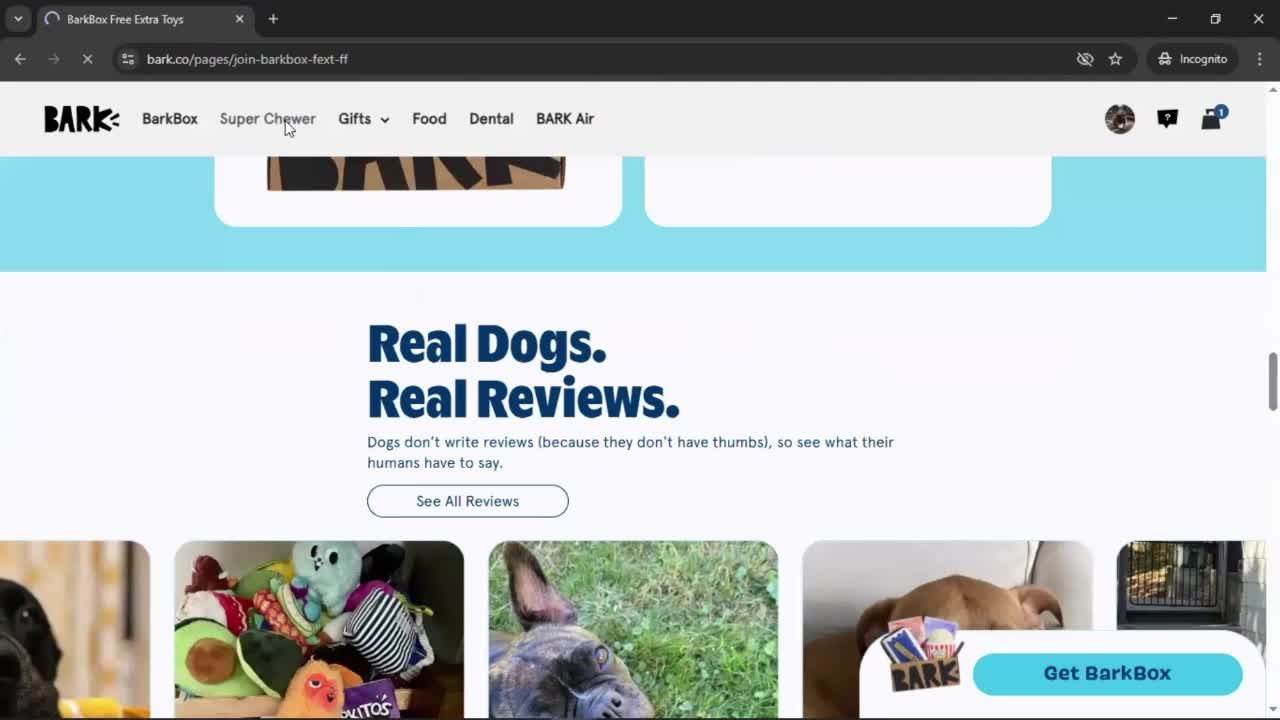
Task: Go back to previous page
Action: 20,59
